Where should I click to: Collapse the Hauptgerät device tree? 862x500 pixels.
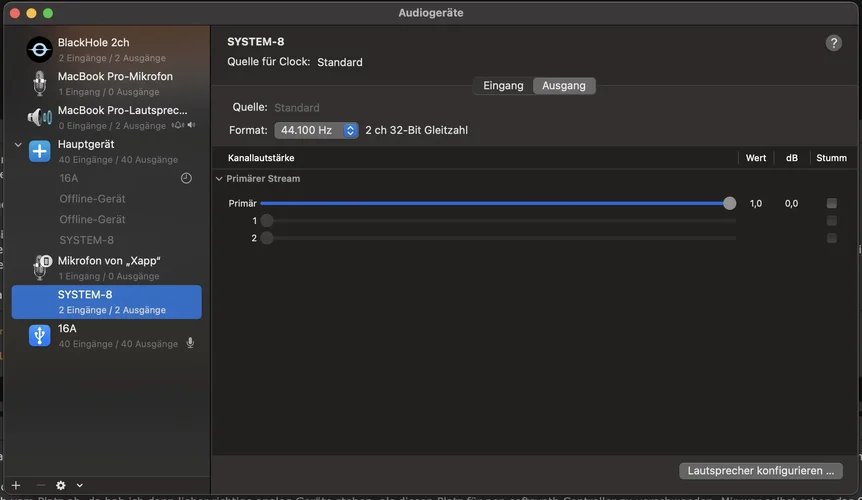(x=18, y=145)
